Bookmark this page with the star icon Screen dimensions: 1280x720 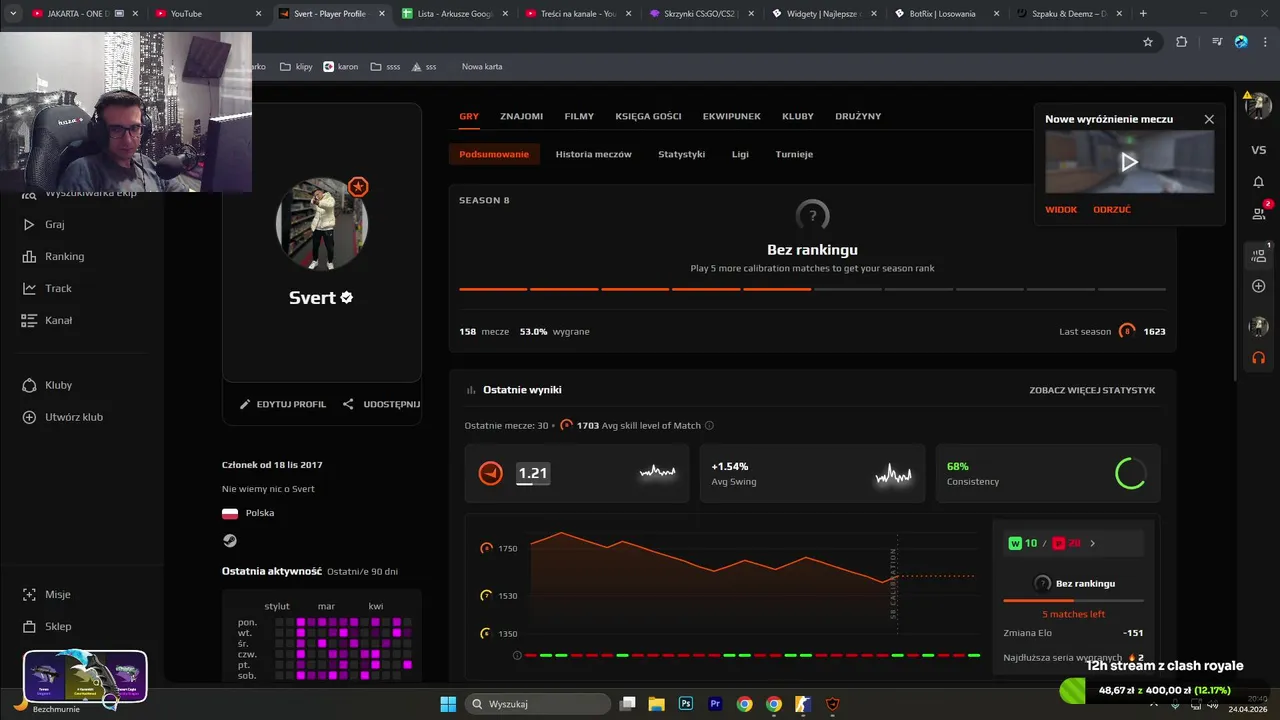coord(1148,42)
